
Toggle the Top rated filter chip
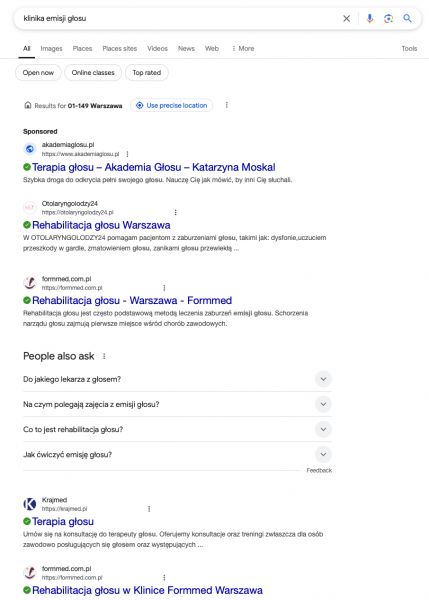coord(147,73)
